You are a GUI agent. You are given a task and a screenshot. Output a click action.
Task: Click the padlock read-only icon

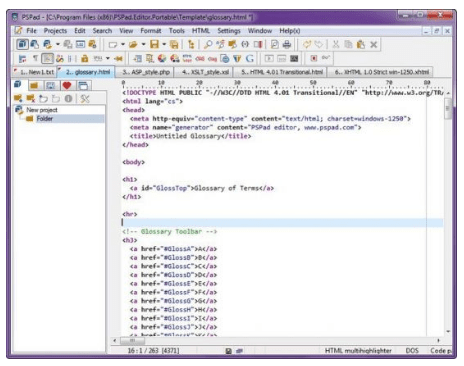[x=85, y=59]
